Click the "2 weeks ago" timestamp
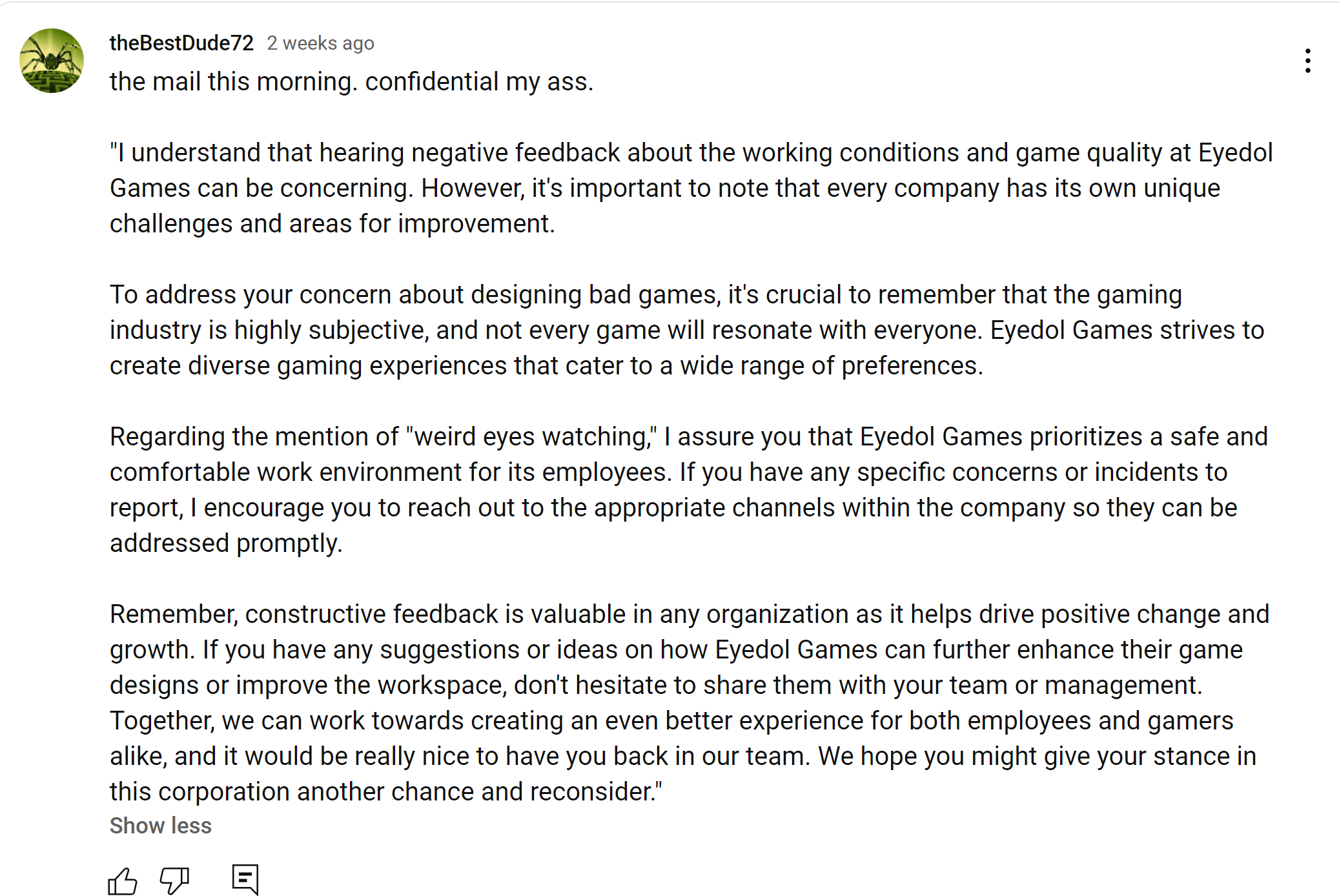1339x896 pixels. tap(320, 43)
